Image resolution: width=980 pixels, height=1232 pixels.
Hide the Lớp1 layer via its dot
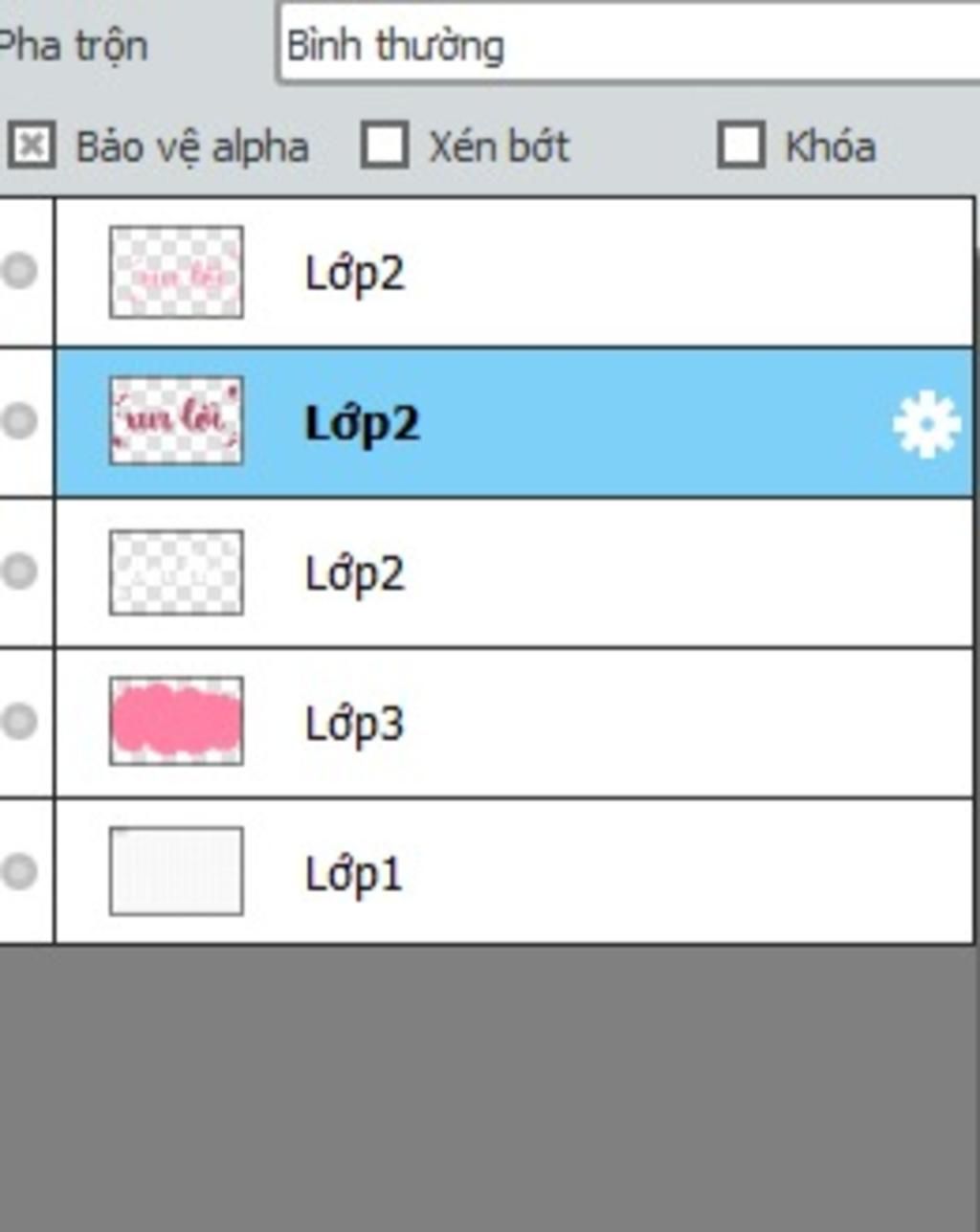coord(18,871)
